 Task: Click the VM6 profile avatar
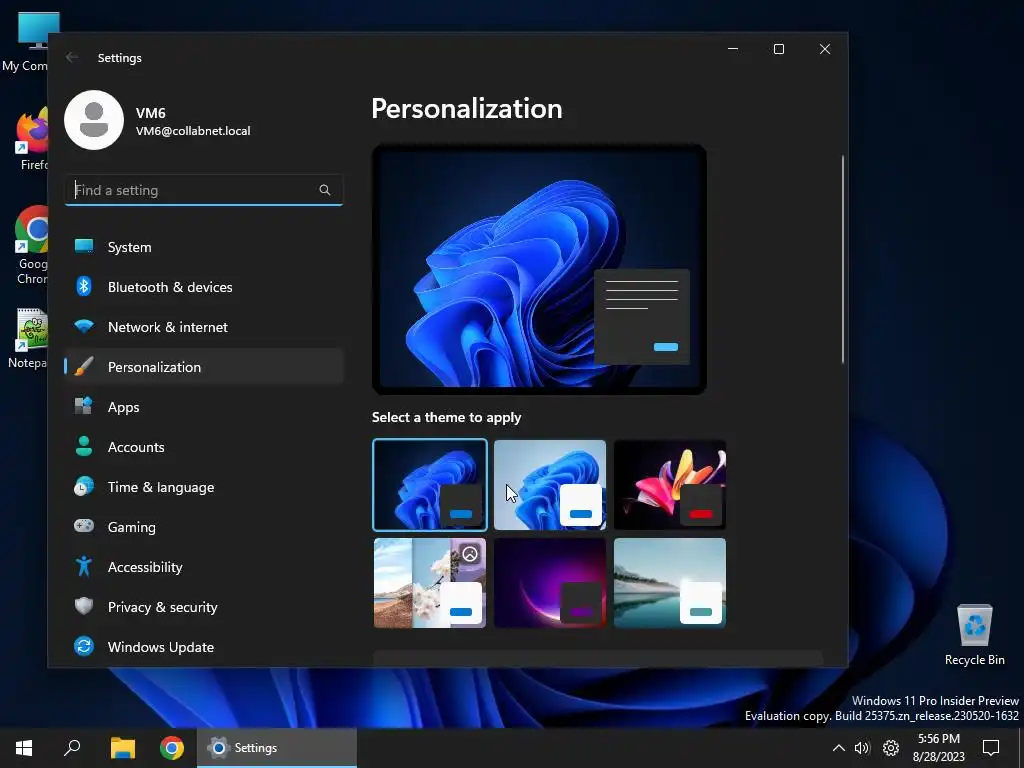click(94, 120)
